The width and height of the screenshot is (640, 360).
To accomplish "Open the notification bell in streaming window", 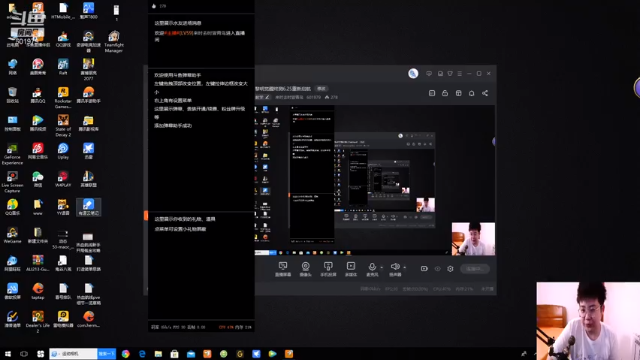I will click(471, 93).
